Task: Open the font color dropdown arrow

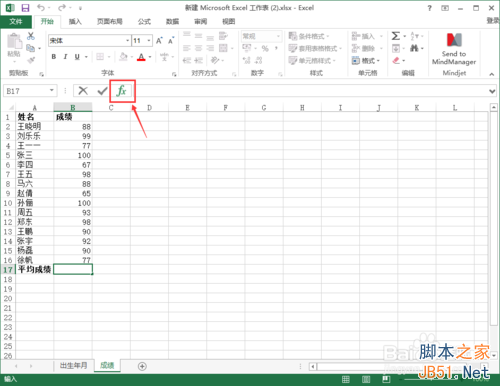Action: tap(150, 57)
